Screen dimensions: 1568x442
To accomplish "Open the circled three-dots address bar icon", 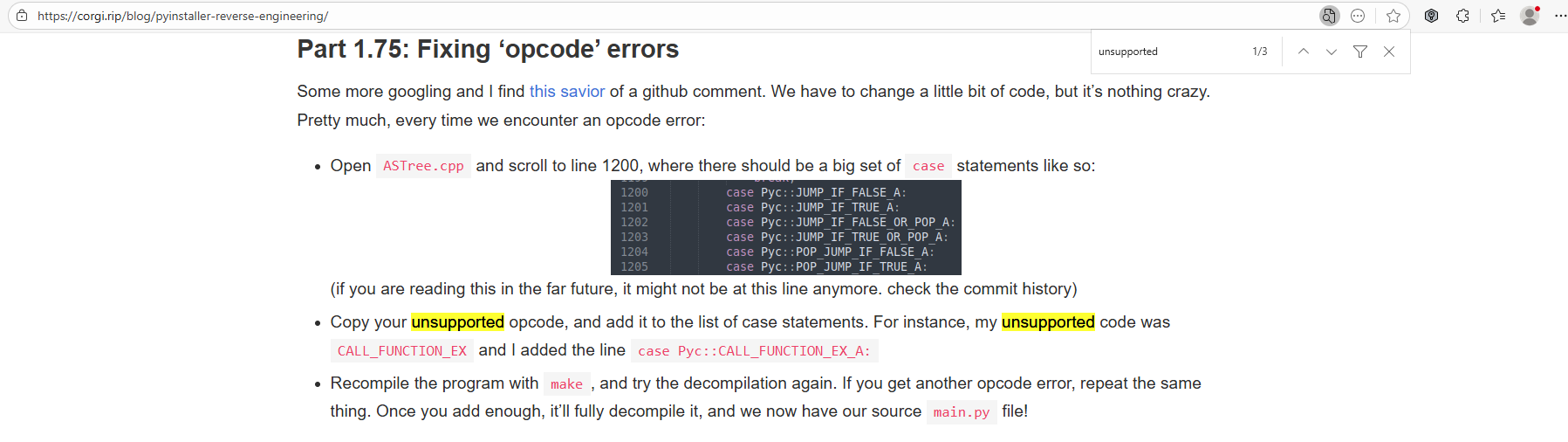I will click(x=1358, y=16).
